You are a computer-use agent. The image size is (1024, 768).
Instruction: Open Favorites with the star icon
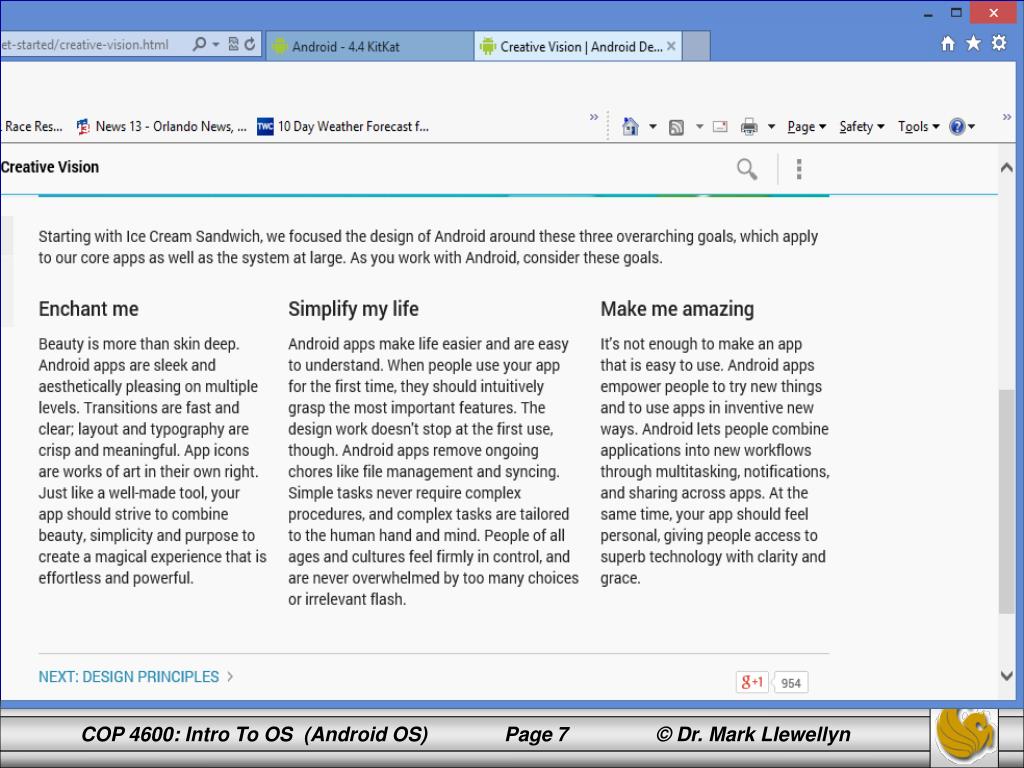973,43
